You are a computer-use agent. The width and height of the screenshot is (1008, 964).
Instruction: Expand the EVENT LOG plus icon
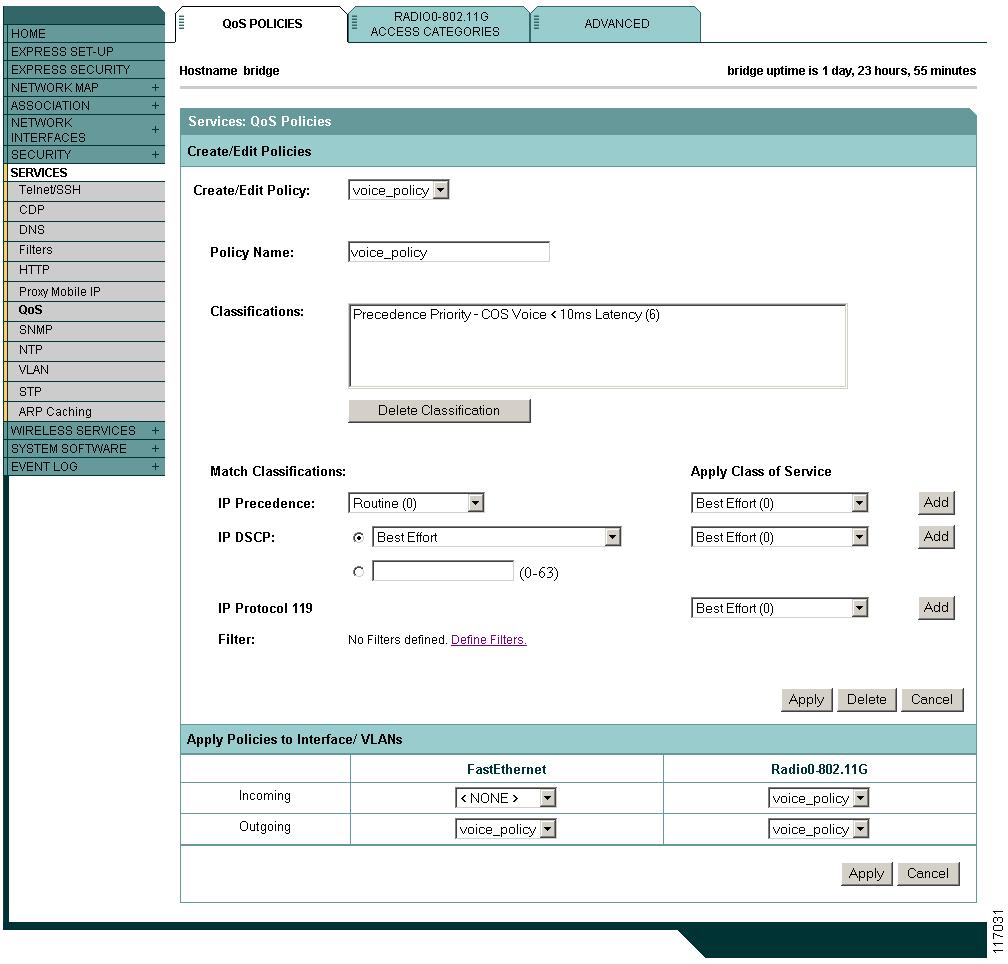pos(155,467)
